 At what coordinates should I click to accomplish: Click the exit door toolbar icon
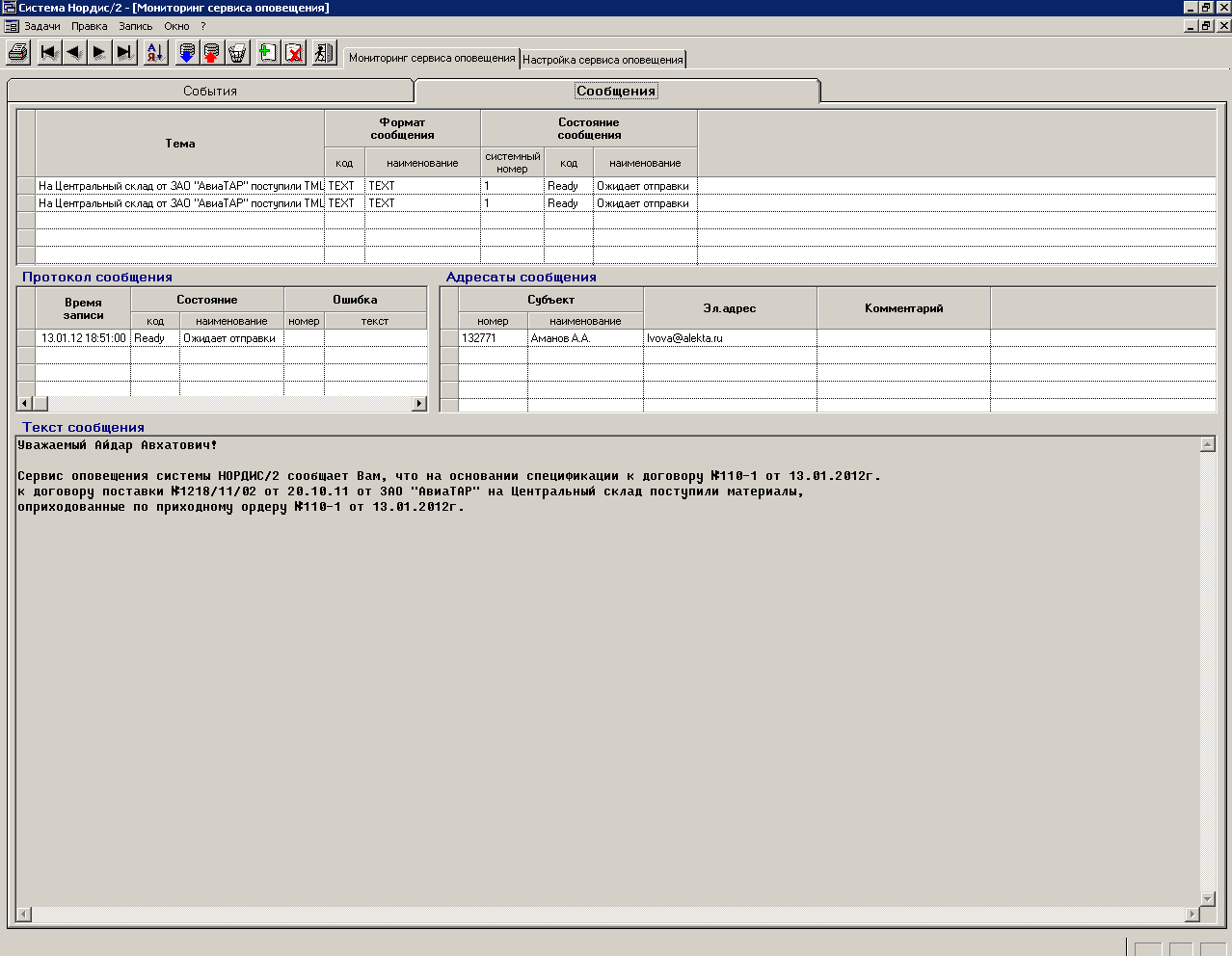click(x=325, y=53)
